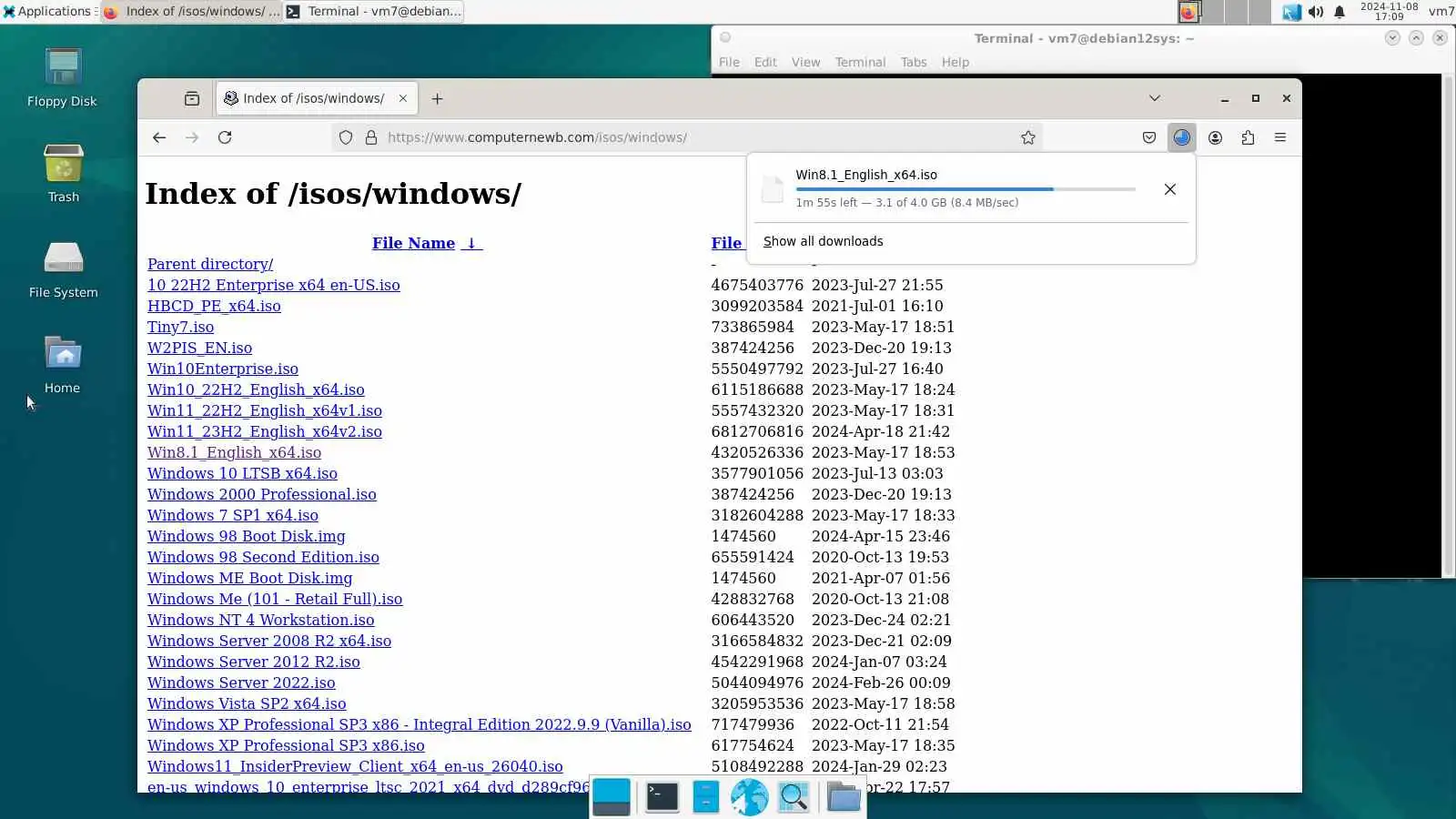Toggle the Firefox downloads panel button
1456x819 pixels.
(1182, 137)
